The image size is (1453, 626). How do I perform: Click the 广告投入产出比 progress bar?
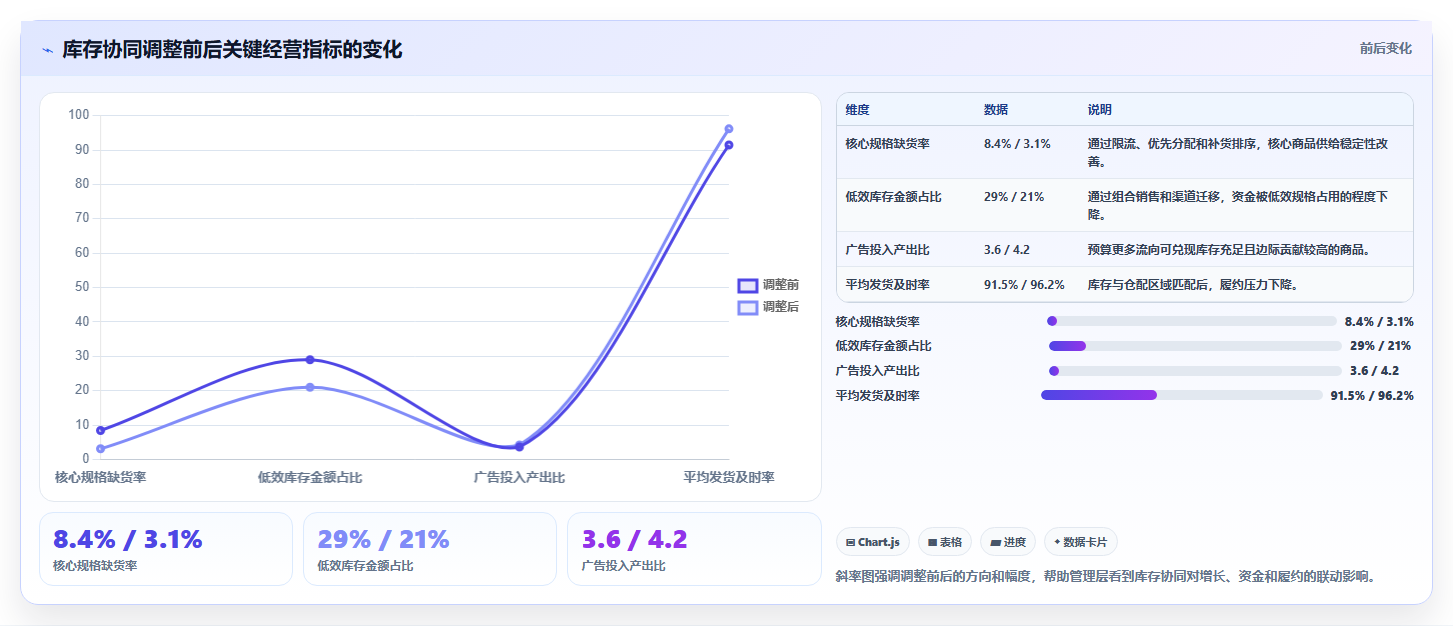(x=1195, y=371)
